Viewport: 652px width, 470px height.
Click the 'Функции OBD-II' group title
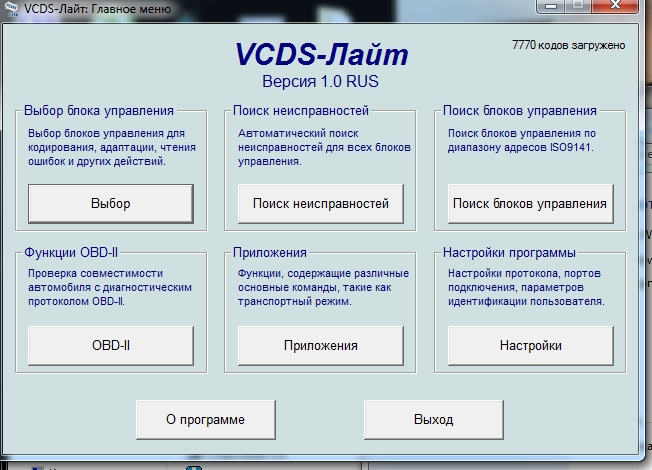click(x=71, y=252)
